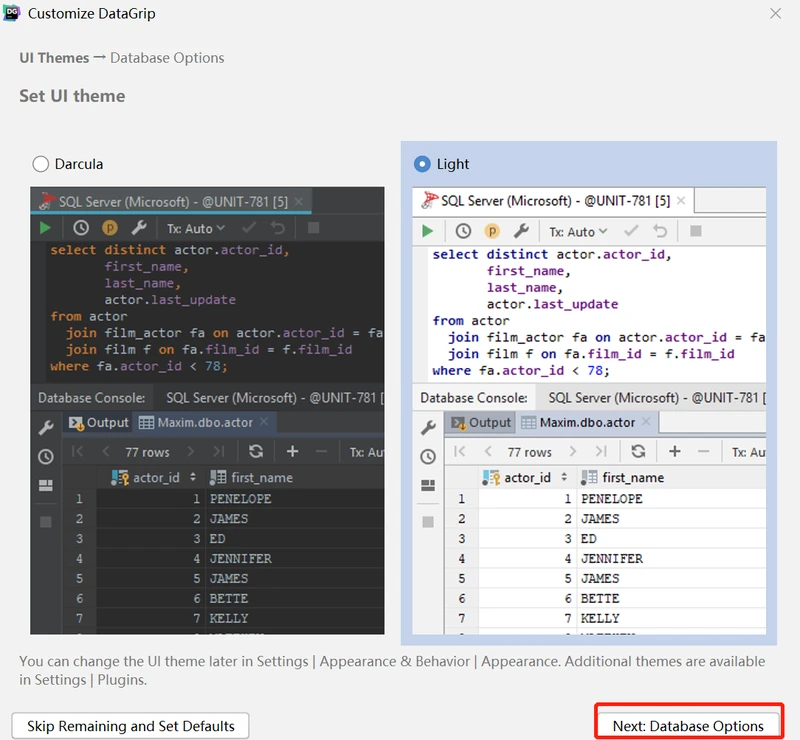Close the SQL Server tab in Darcula preview
This screenshot has height=740, width=800.
[299, 201]
